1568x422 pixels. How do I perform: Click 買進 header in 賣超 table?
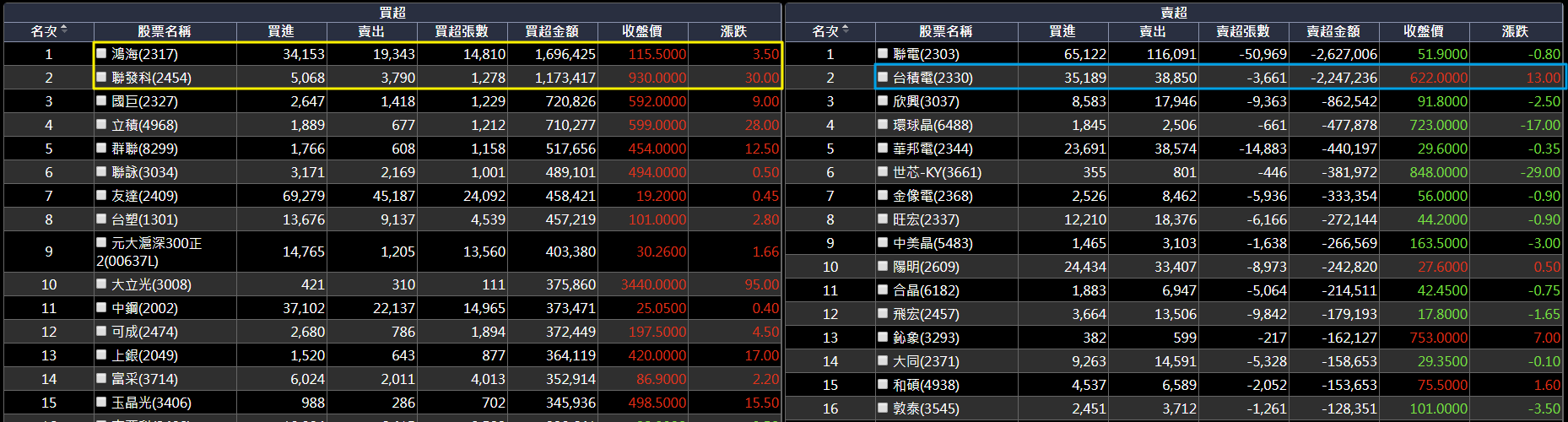pyautogui.click(x=1062, y=31)
